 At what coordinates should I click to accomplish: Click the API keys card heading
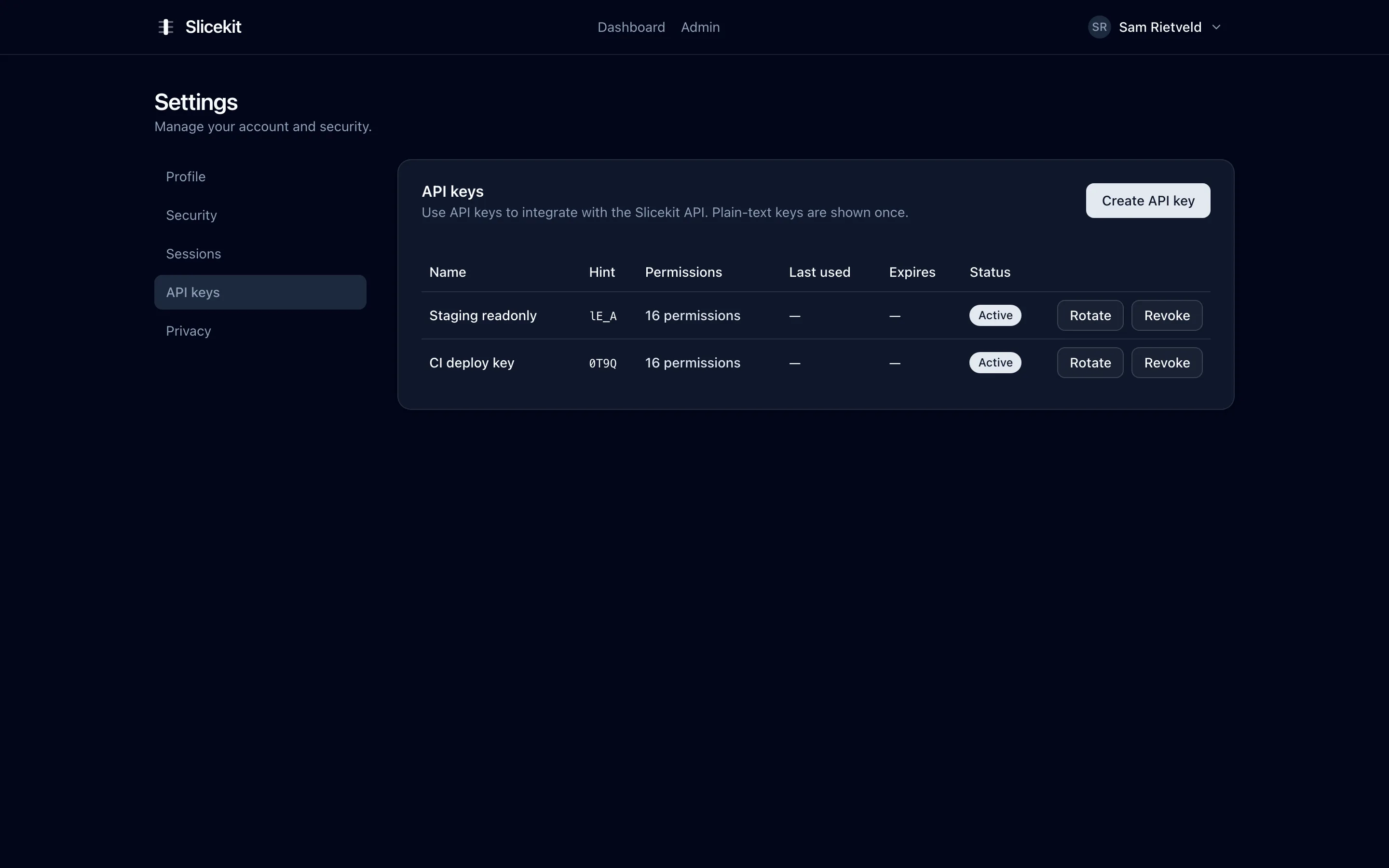452,191
